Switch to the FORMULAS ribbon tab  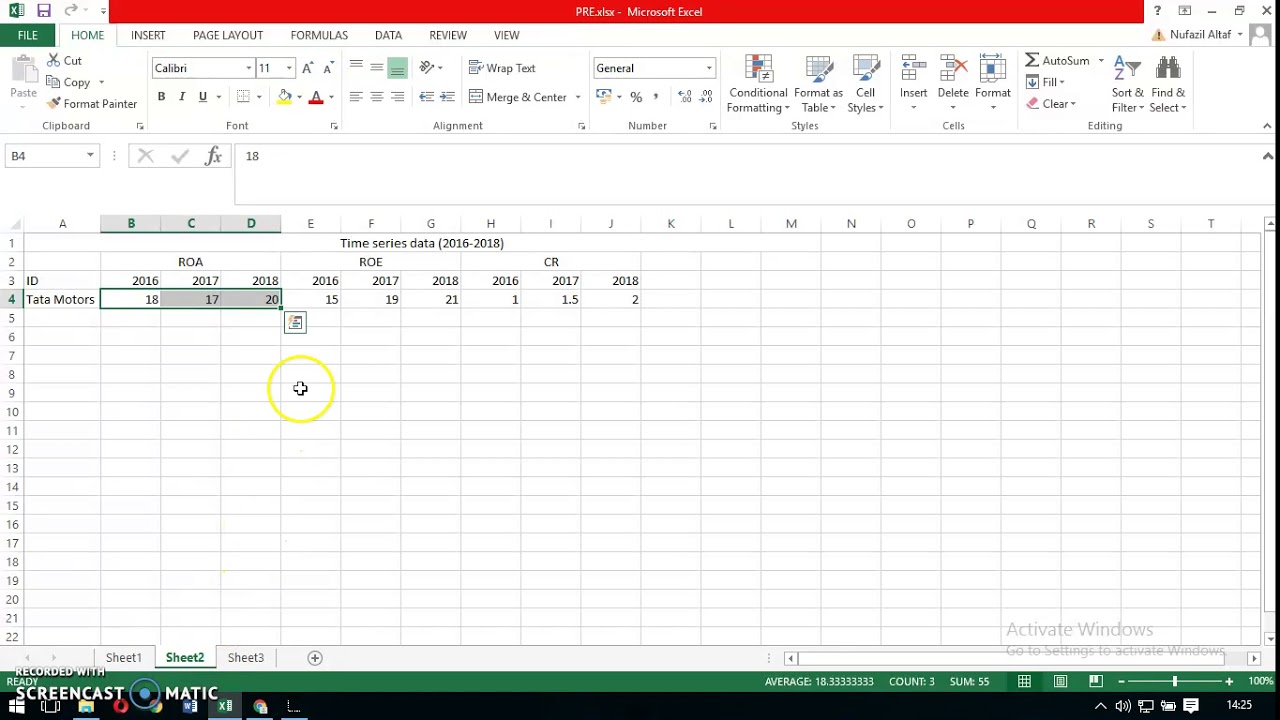click(x=319, y=35)
